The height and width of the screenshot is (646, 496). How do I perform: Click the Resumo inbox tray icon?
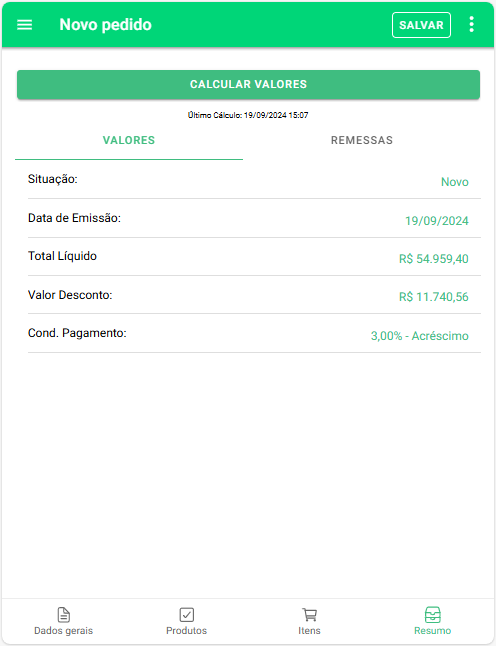[x=433, y=615]
